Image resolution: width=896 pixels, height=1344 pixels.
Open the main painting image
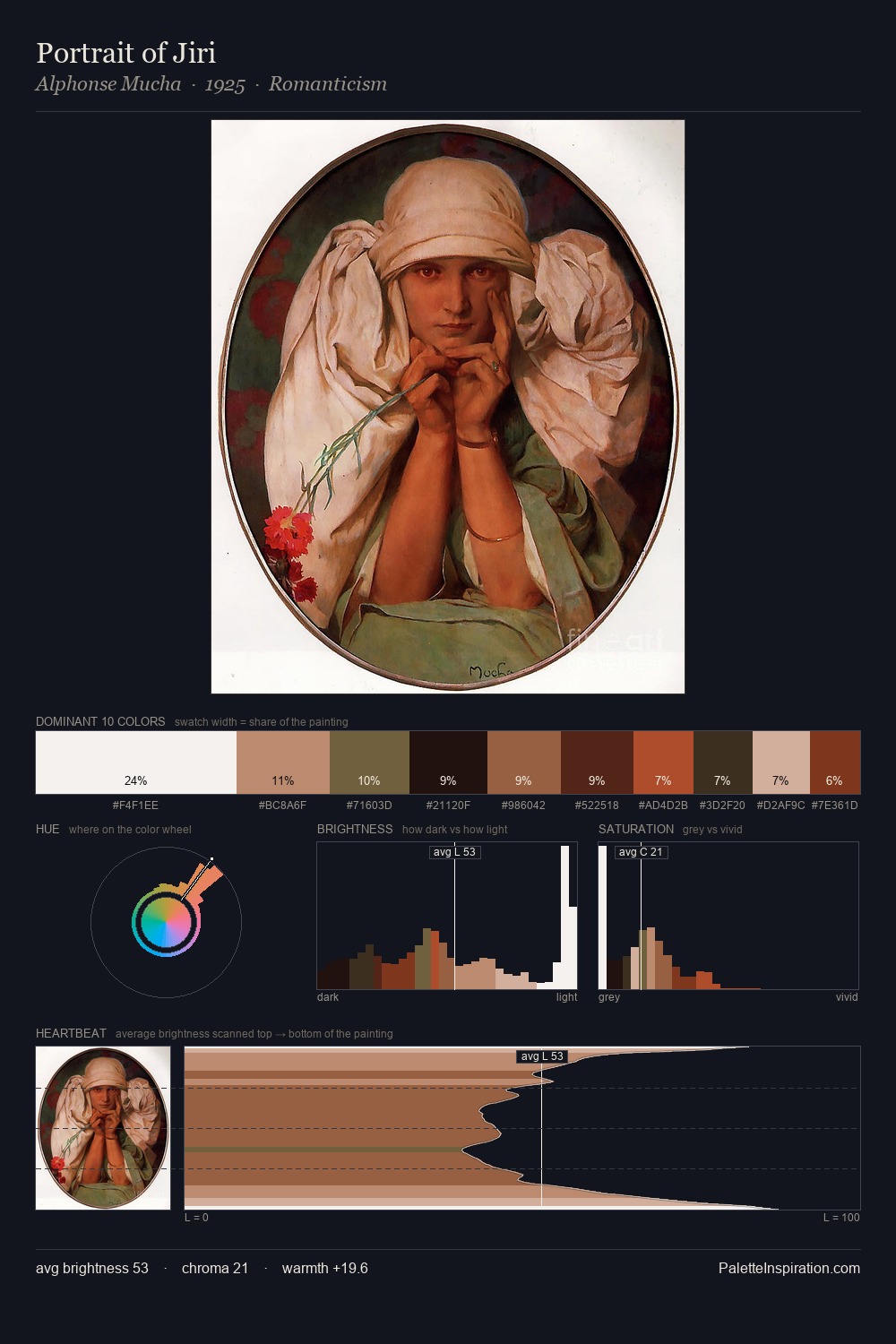448,407
